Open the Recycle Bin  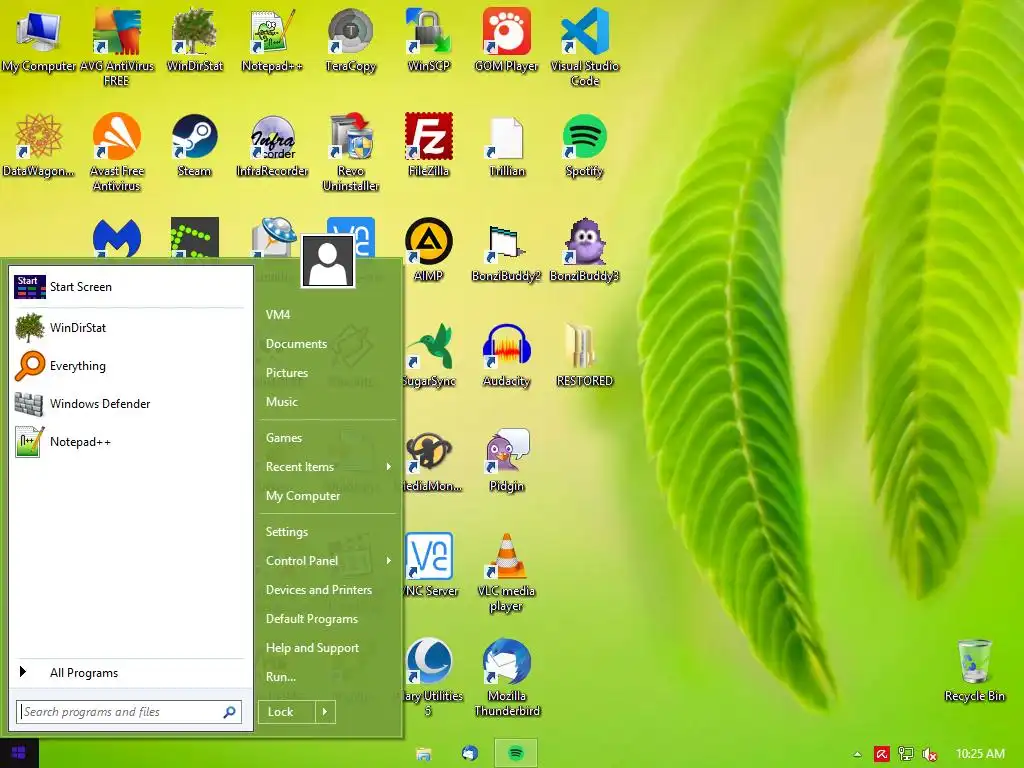974,671
